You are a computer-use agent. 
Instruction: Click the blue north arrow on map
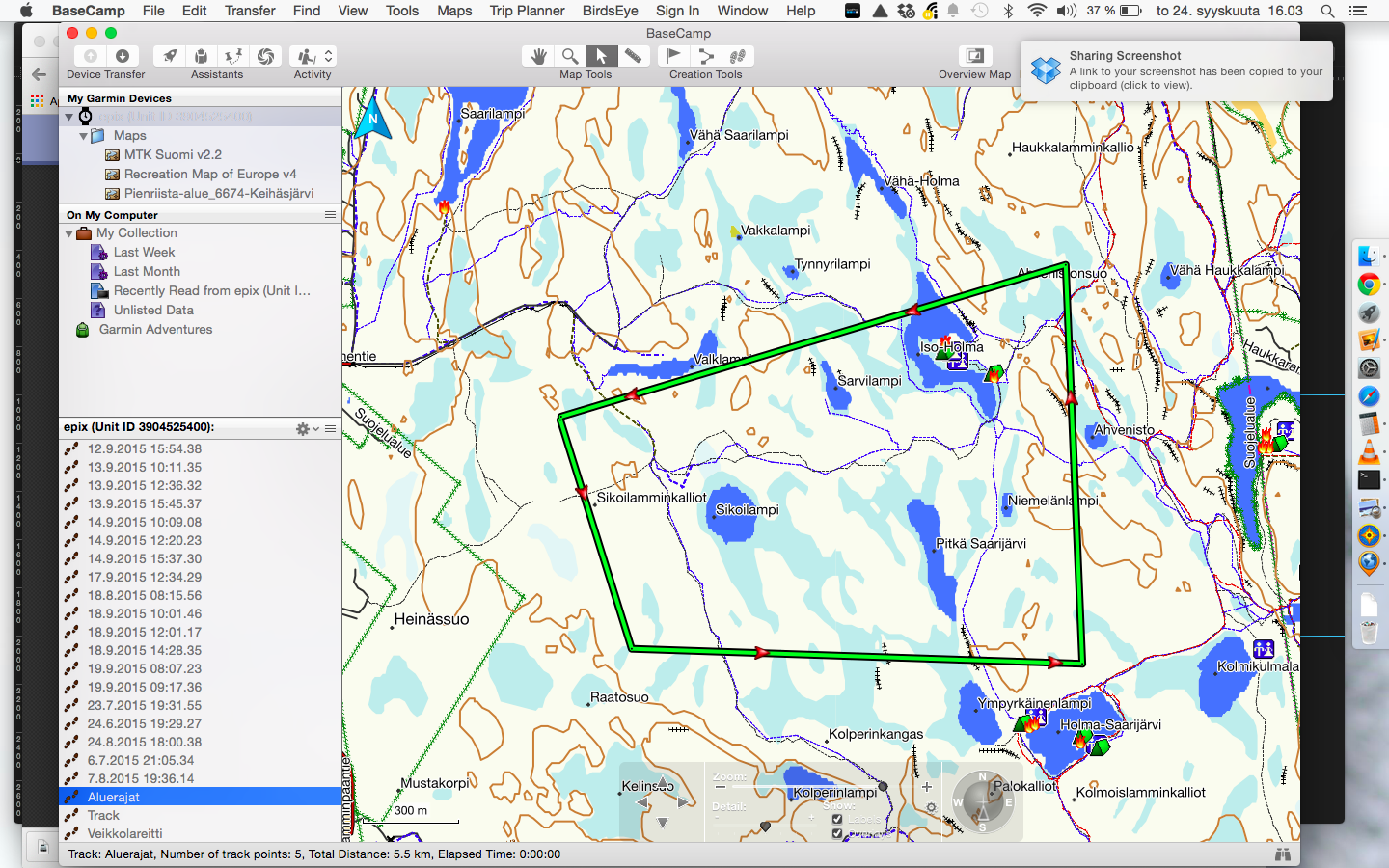373,120
